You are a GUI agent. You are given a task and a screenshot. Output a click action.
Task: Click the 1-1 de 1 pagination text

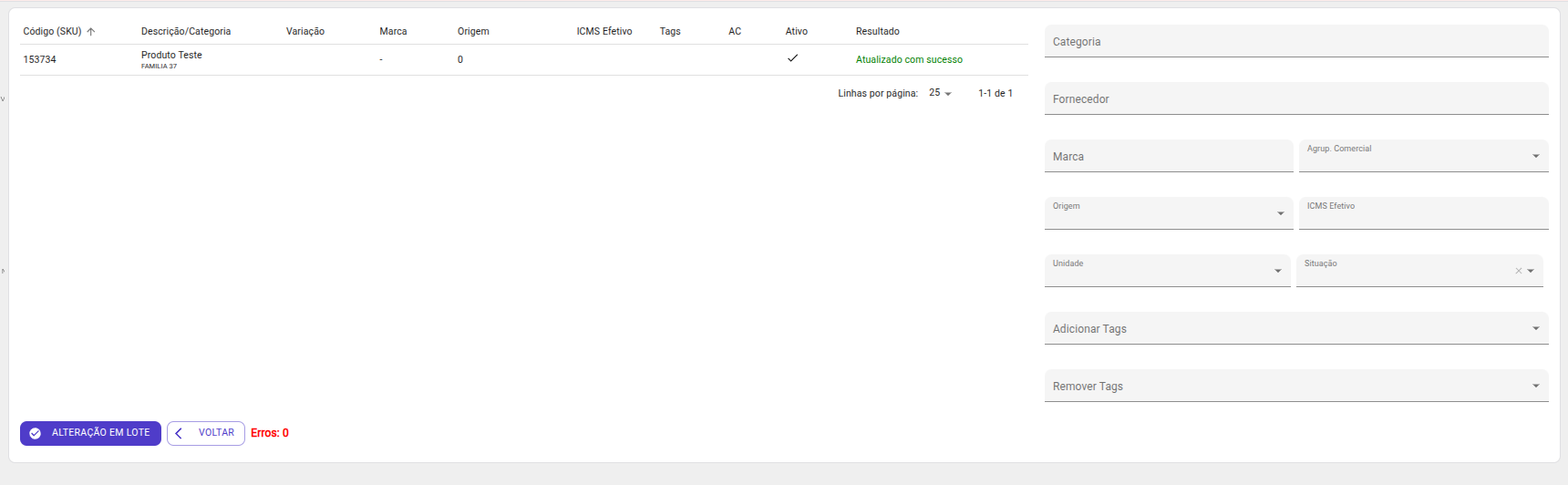[x=995, y=93]
